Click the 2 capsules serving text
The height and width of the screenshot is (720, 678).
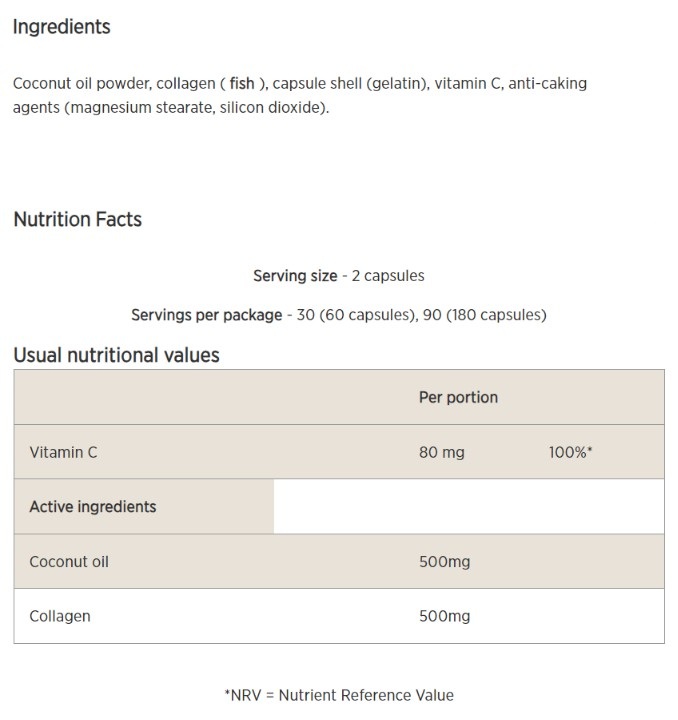pyautogui.click(x=388, y=275)
